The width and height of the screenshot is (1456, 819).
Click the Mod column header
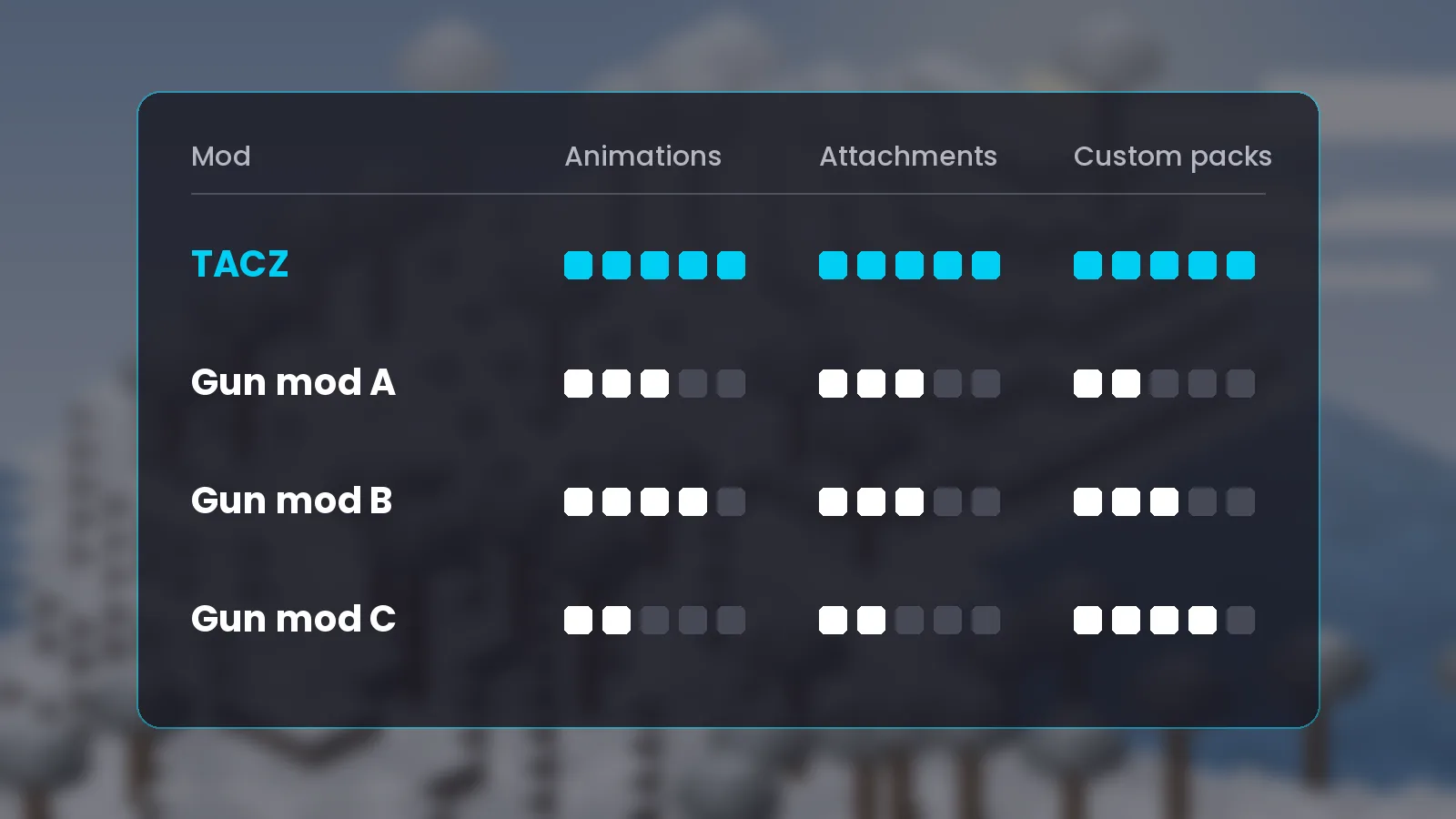pos(221,157)
